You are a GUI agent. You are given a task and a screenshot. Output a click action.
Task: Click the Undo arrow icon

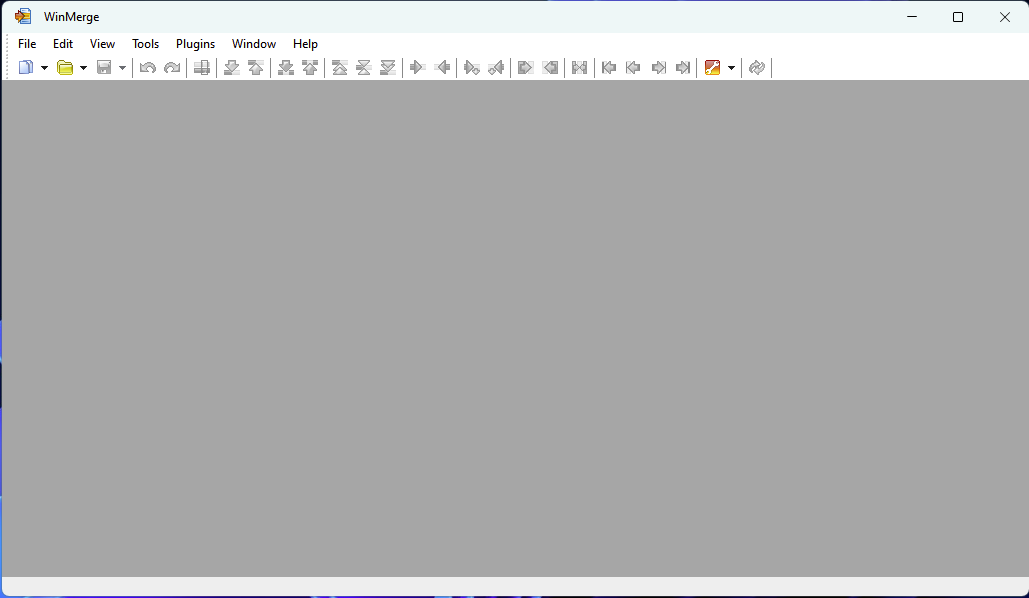148,68
